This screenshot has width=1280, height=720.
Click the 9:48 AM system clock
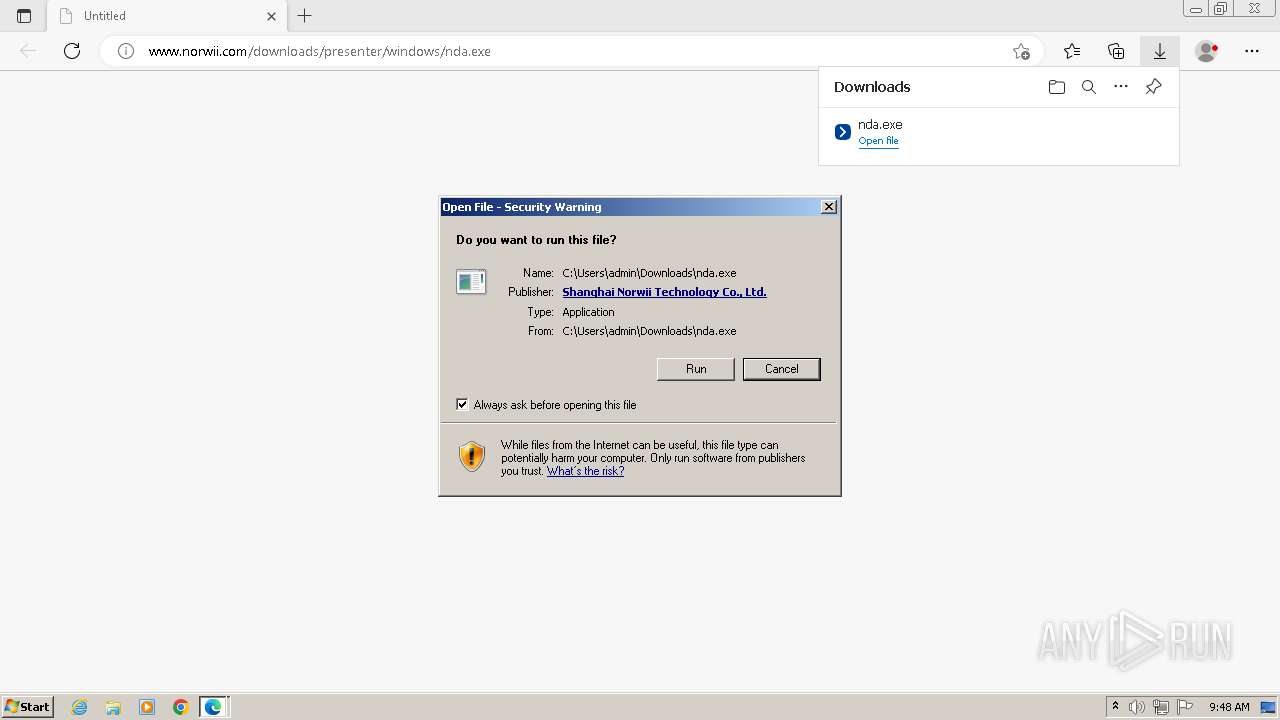pos(1229,707)
